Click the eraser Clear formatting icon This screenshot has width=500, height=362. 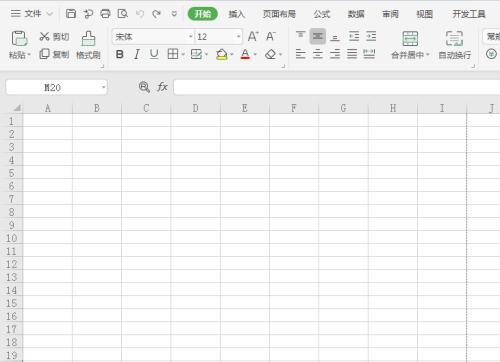271,54
